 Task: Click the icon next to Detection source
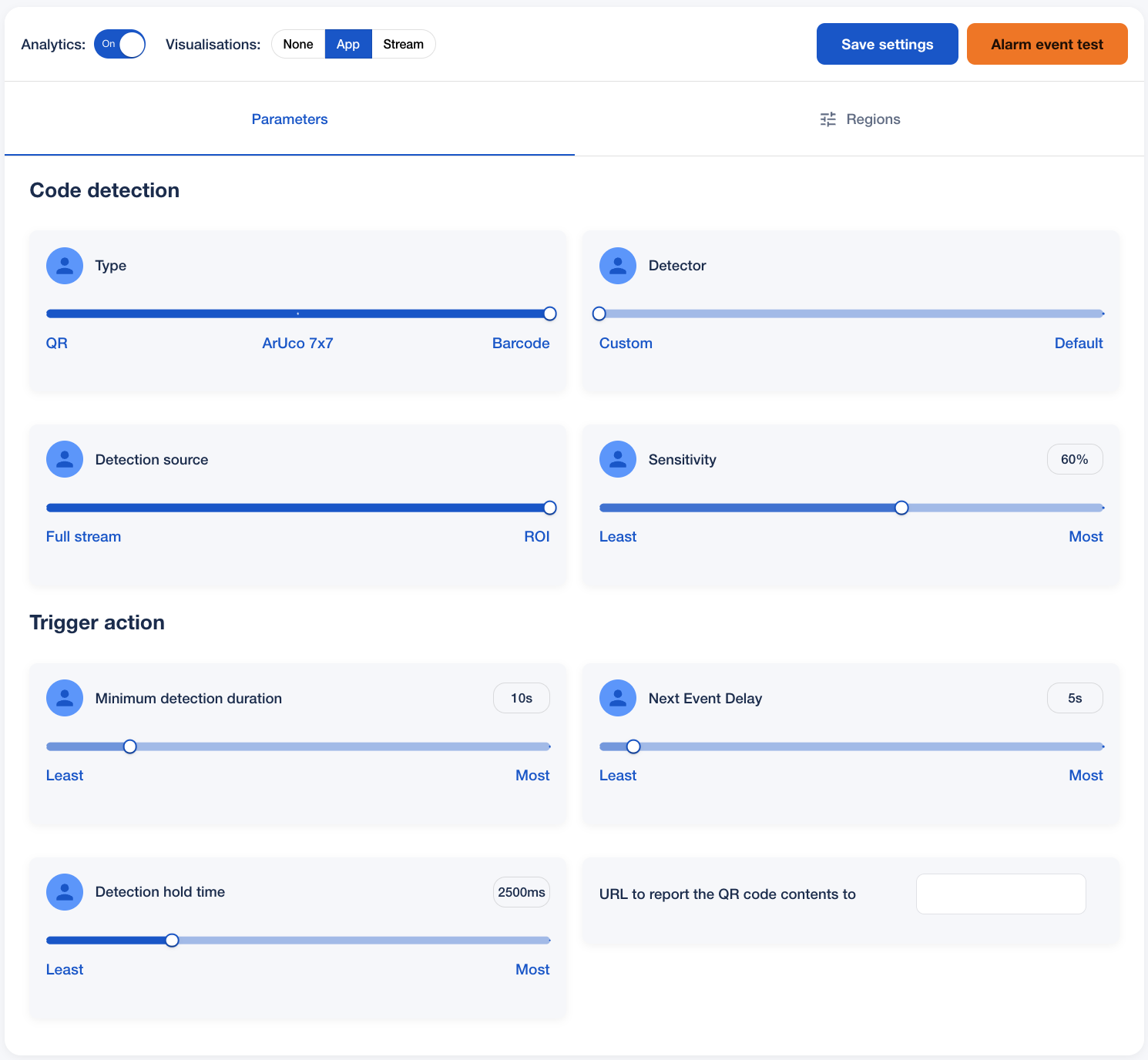point(65,459)
